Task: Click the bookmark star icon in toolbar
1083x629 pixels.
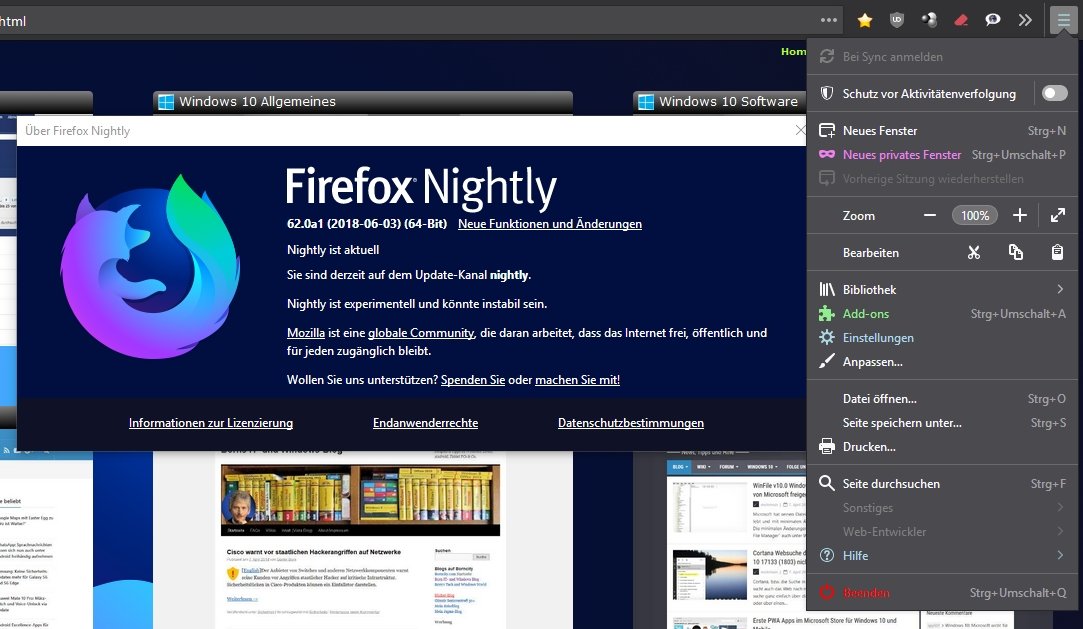Action: coord(864,21)
